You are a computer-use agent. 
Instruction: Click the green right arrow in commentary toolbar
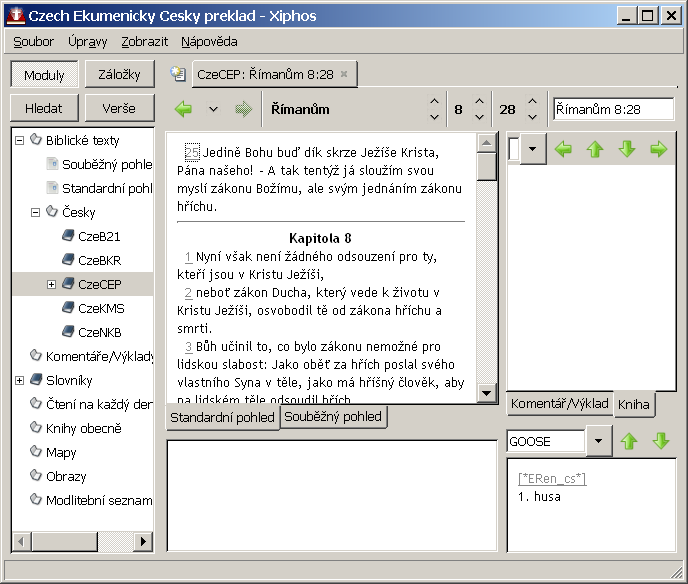click(x=658, y=149)
